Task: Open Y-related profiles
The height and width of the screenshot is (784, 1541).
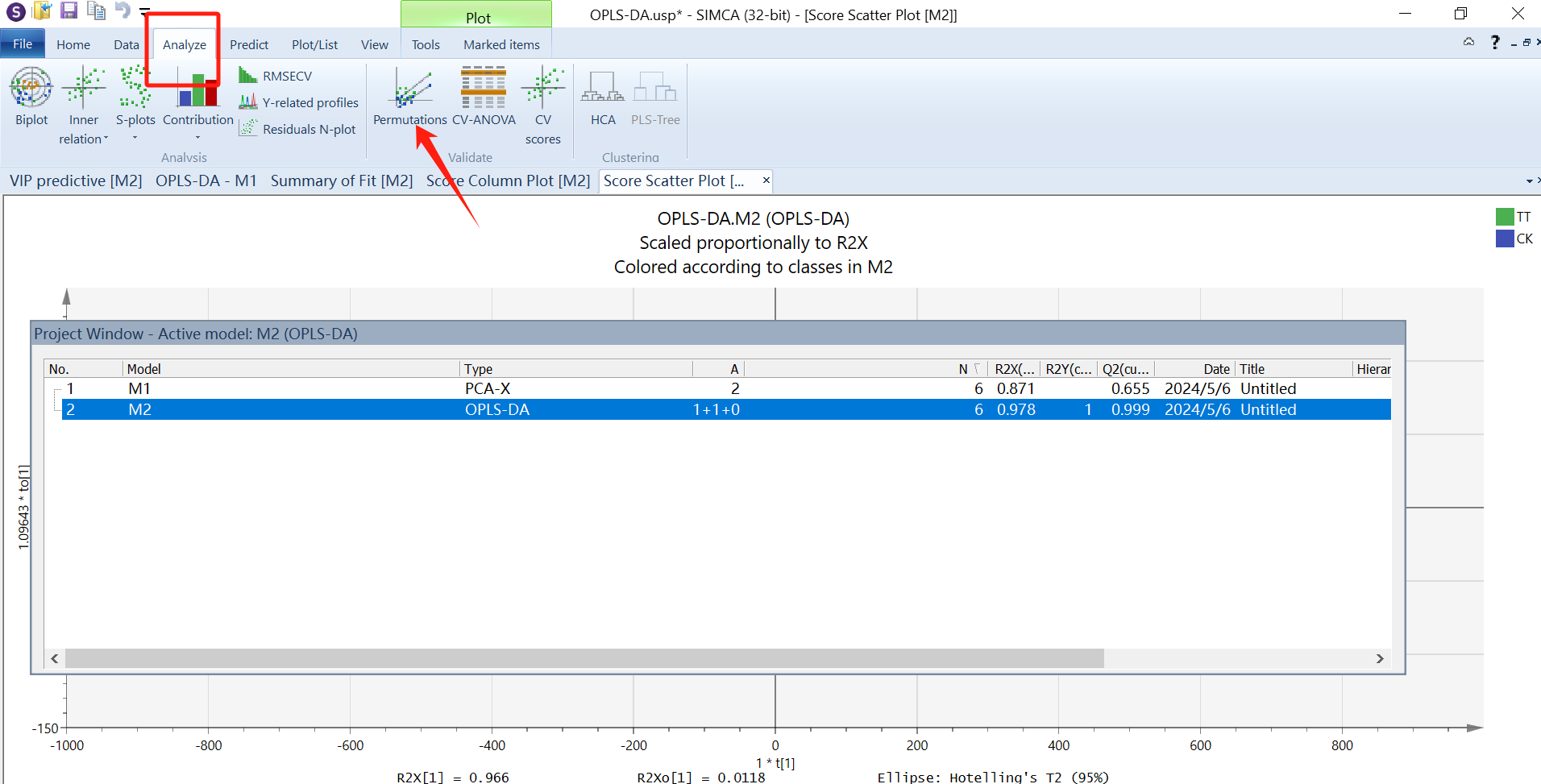Action: (299, 102)
